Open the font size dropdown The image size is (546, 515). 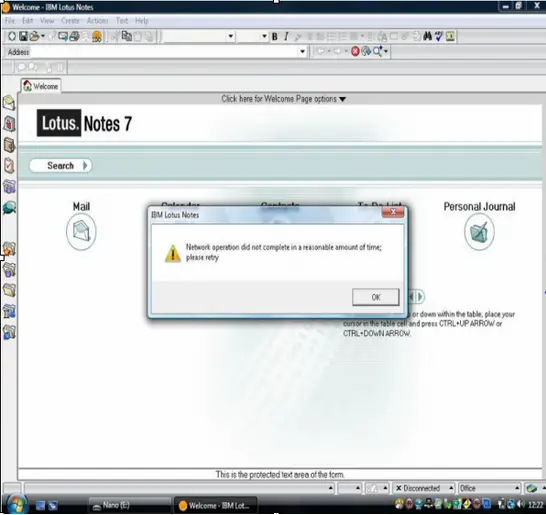pos(264,36)
